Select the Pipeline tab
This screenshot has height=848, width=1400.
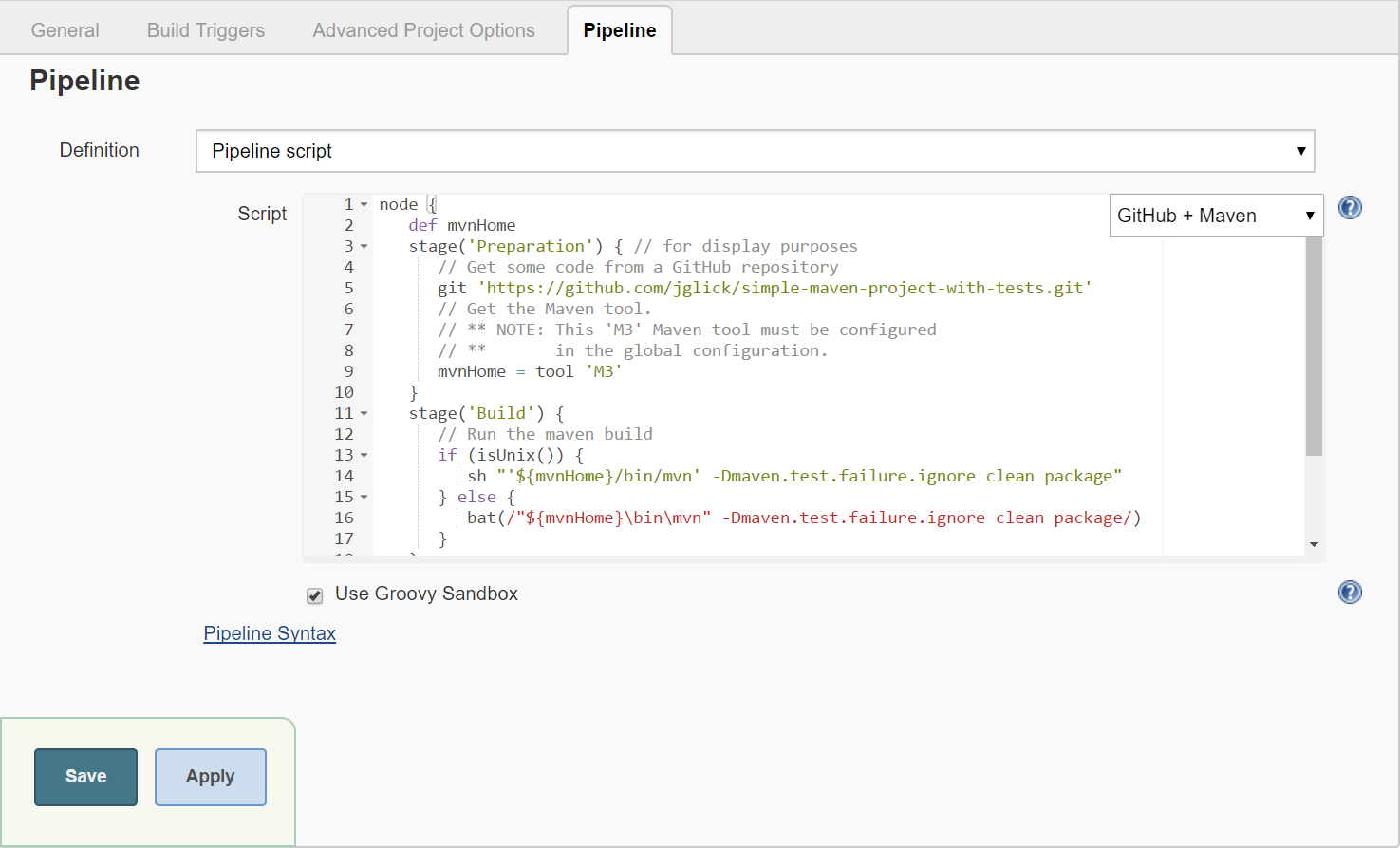[620, 30]
